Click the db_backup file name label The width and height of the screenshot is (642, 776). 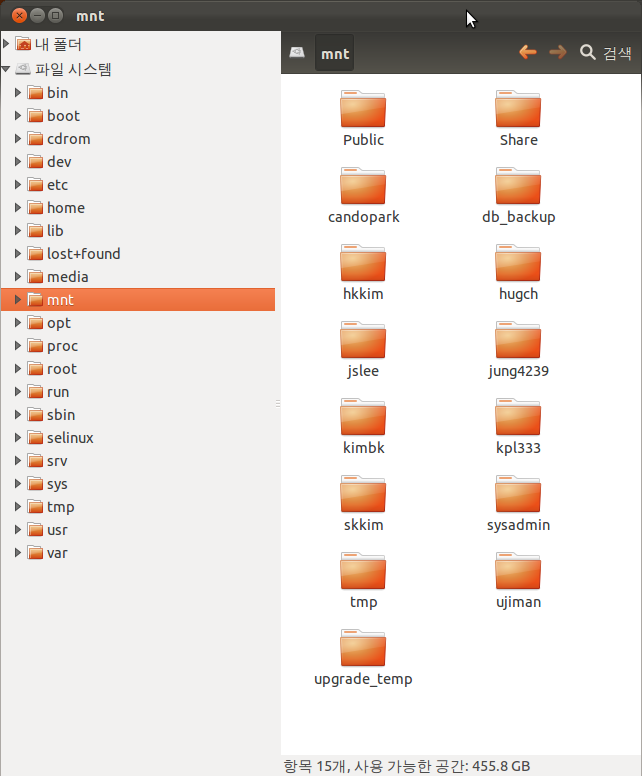point(519,217)
